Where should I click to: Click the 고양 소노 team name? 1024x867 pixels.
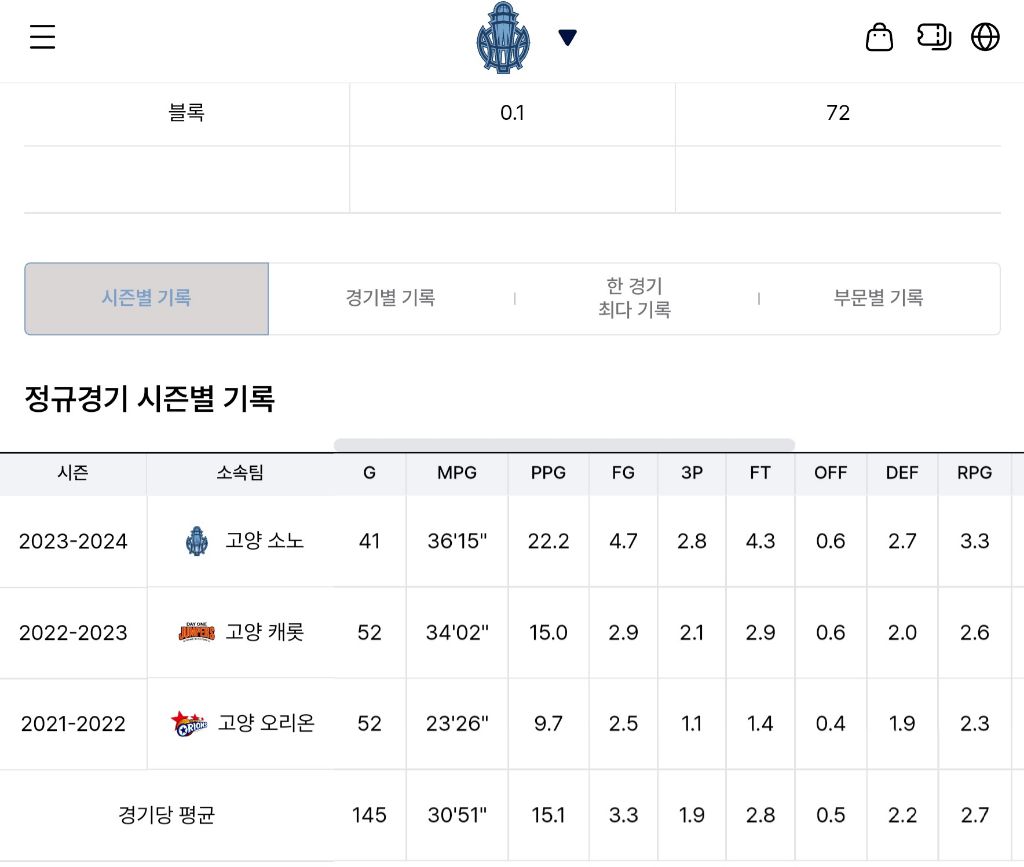click(x=264, y=541)
